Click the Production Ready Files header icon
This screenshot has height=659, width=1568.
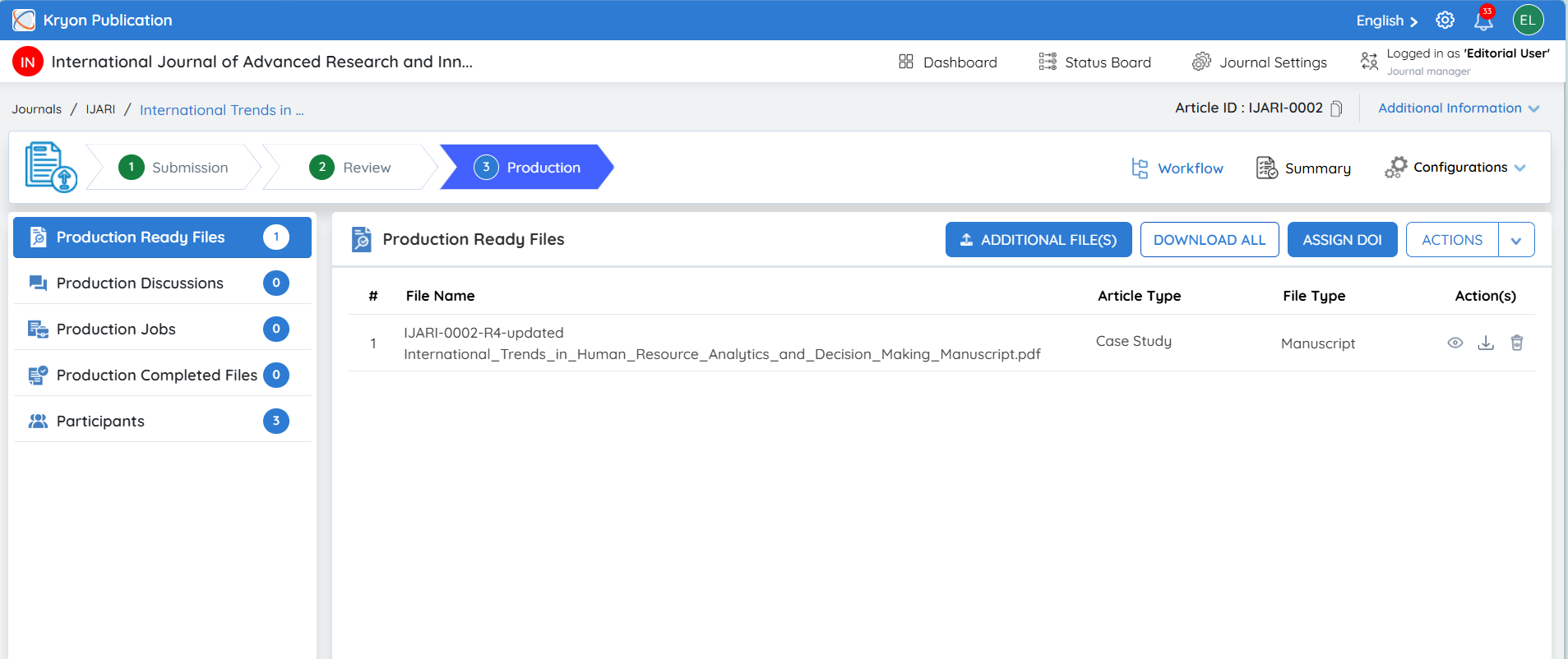click(x=362, y=239)
